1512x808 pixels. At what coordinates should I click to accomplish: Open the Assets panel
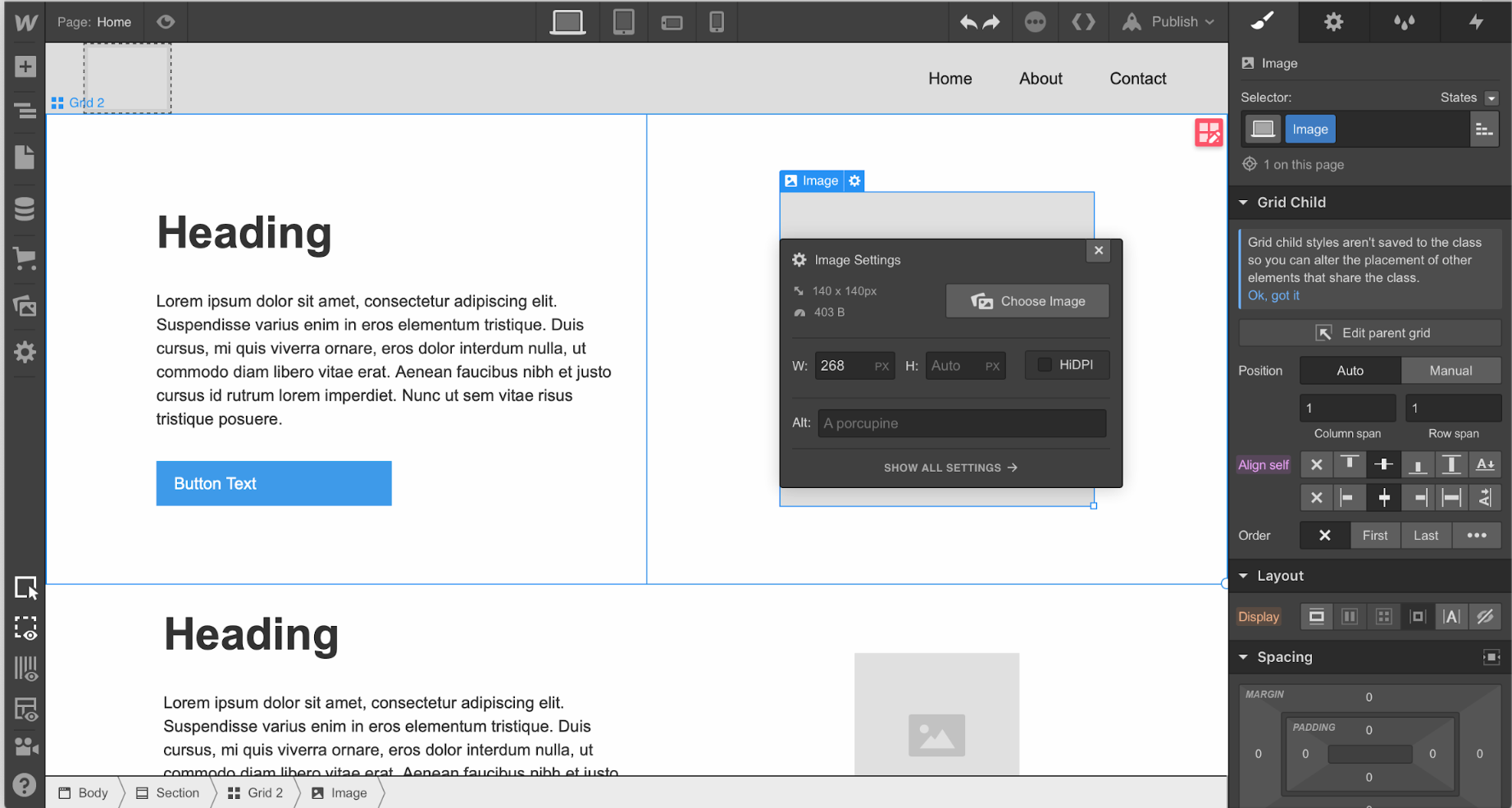point(25,306)
